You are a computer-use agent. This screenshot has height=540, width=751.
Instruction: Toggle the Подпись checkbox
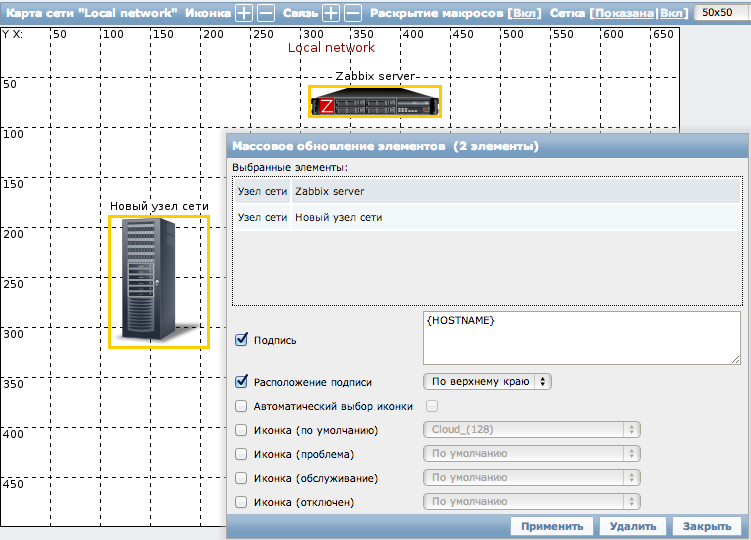(241, 339)
